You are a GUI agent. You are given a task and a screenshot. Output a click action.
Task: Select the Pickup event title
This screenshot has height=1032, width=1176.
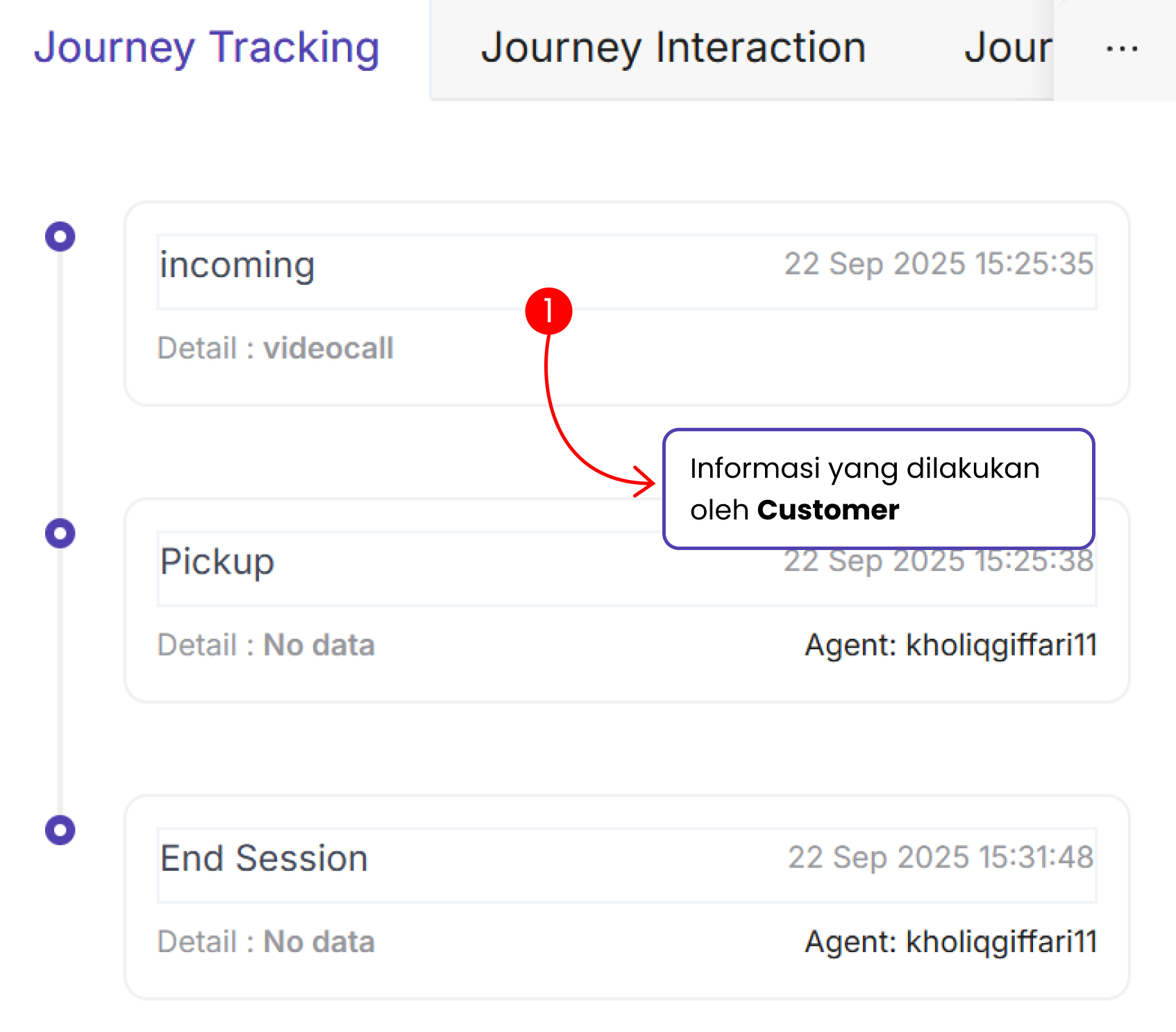217,562
